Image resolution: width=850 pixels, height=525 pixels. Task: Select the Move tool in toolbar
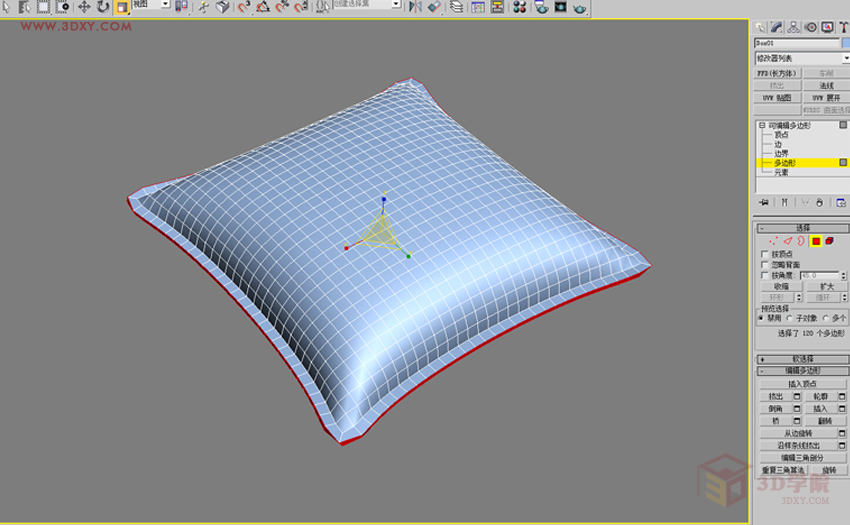coord(84,7)
